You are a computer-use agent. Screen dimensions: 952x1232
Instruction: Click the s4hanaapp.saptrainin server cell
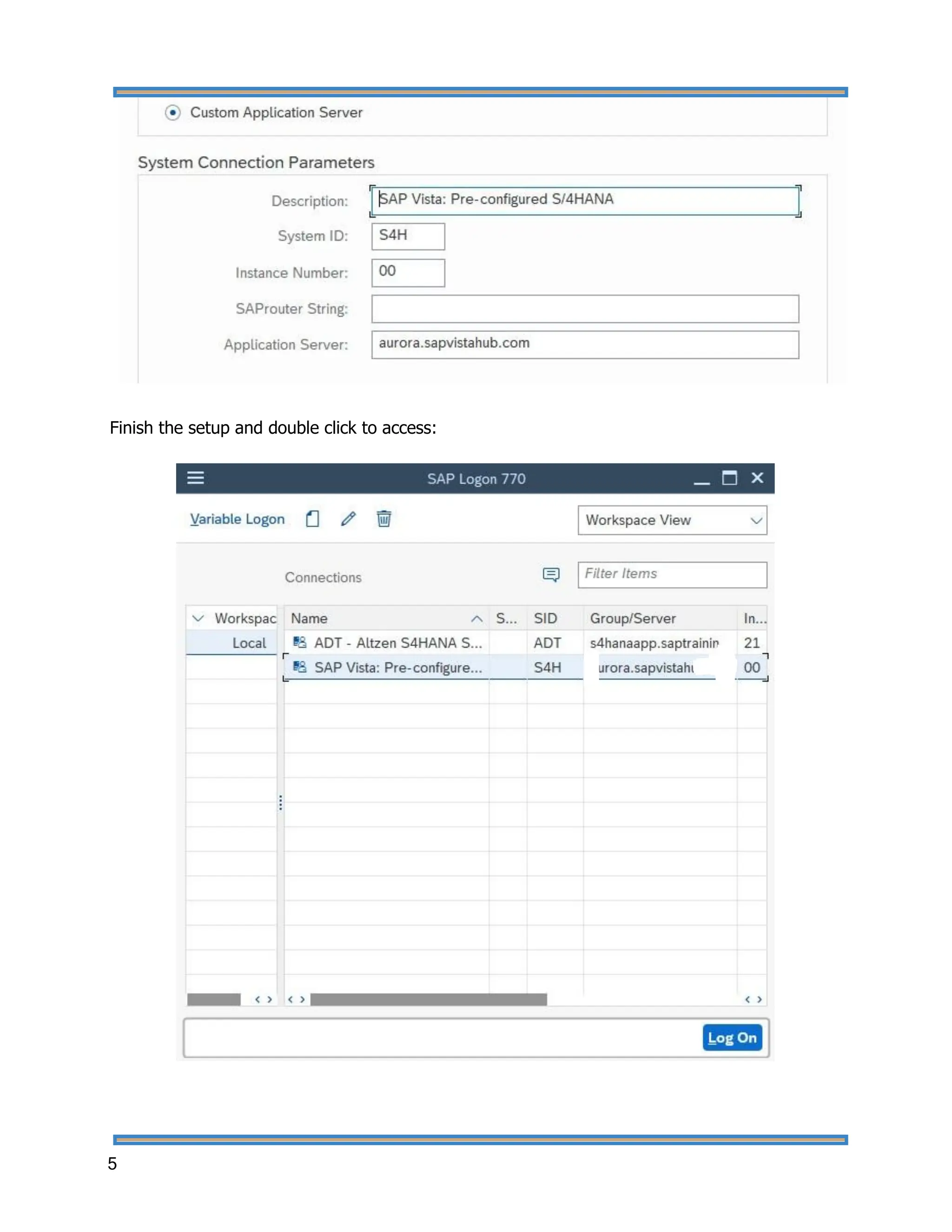[x=660, y=642]
